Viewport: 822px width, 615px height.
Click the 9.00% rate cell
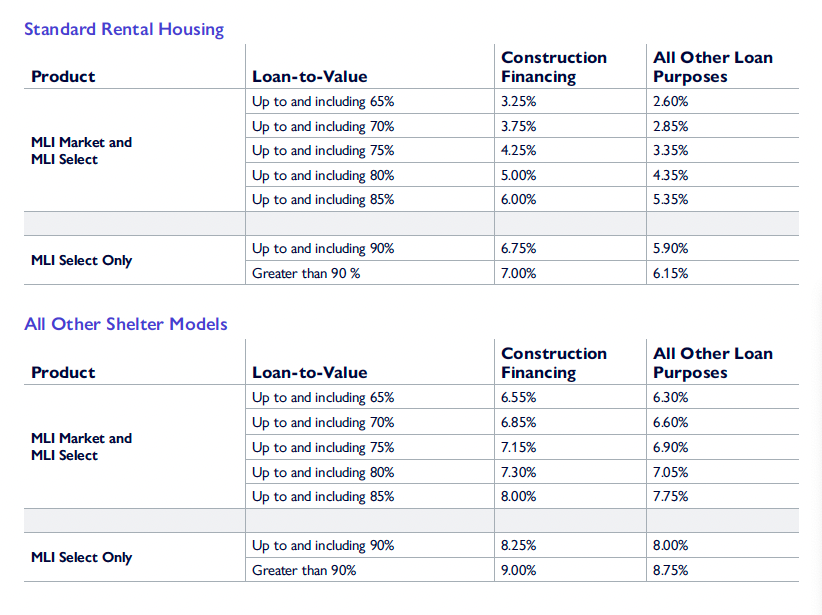click(x=519, y=570)
